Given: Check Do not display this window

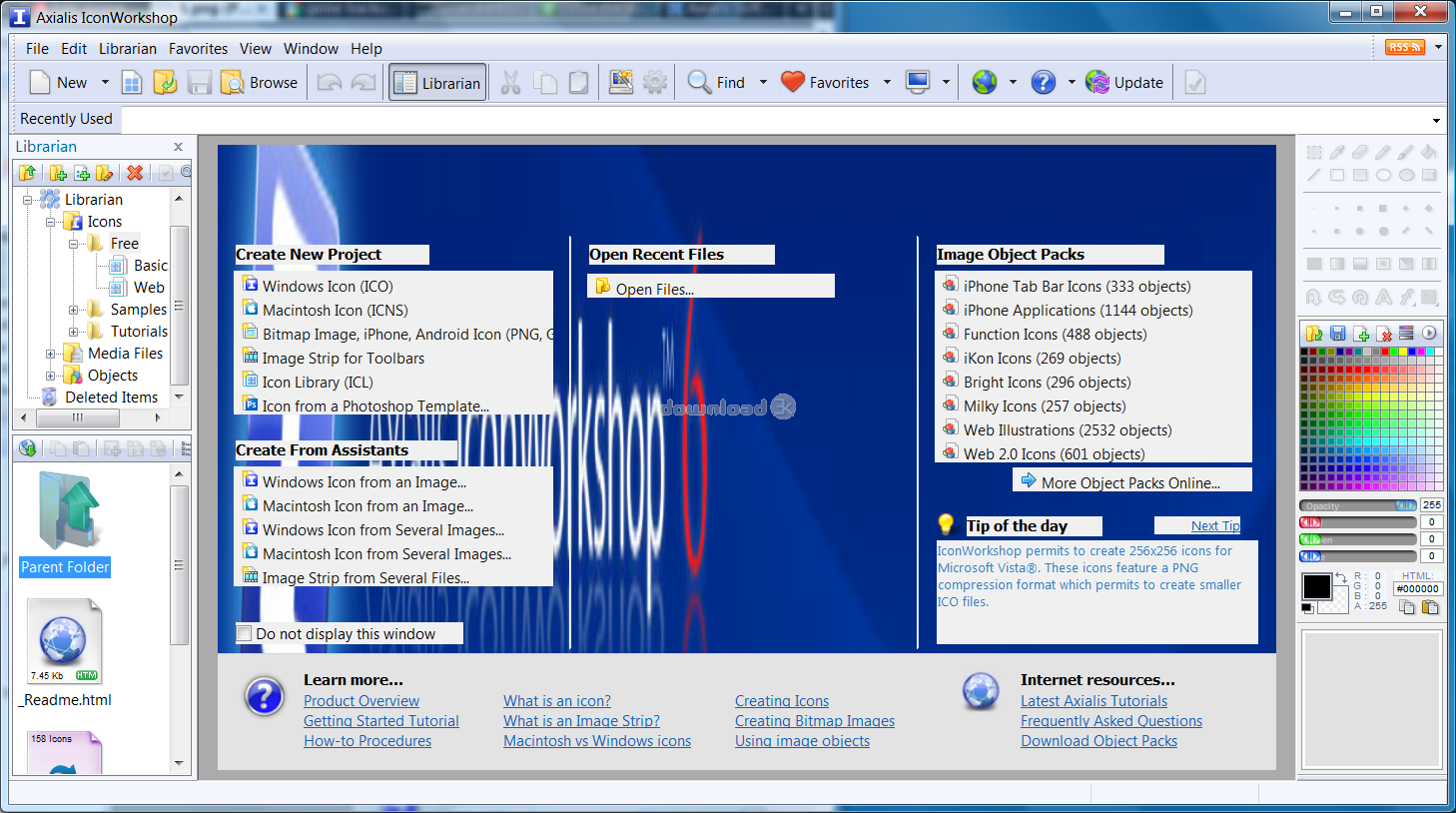Looking at the screenshot, I should pos(244,633).
